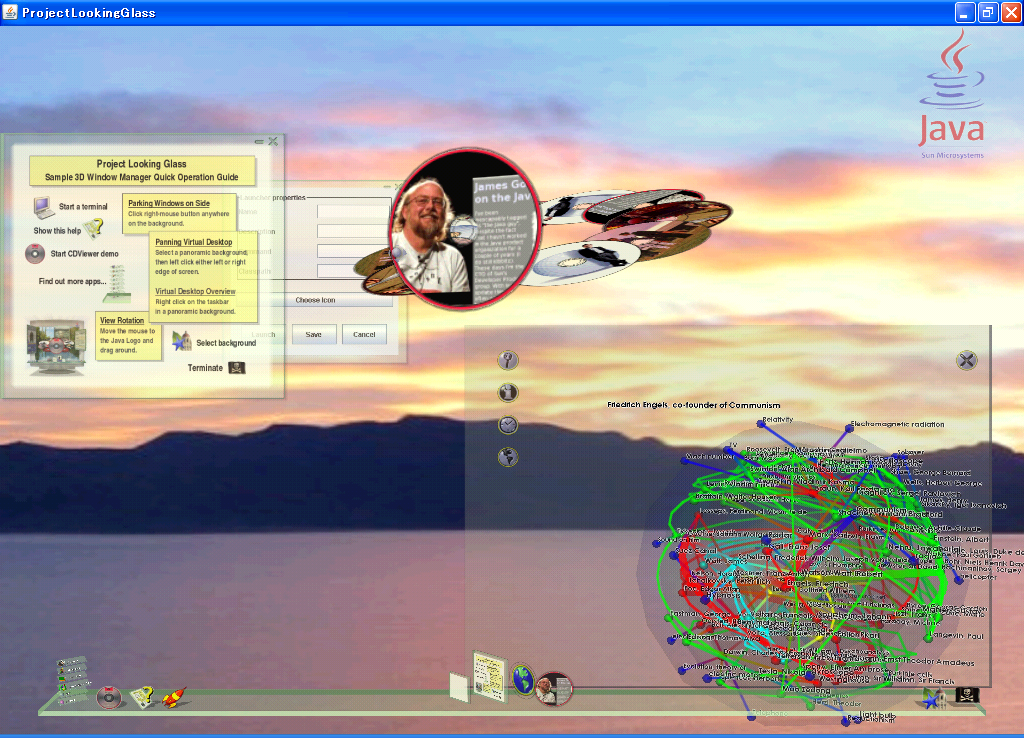Click the front James Gosling CD disc

464,228
